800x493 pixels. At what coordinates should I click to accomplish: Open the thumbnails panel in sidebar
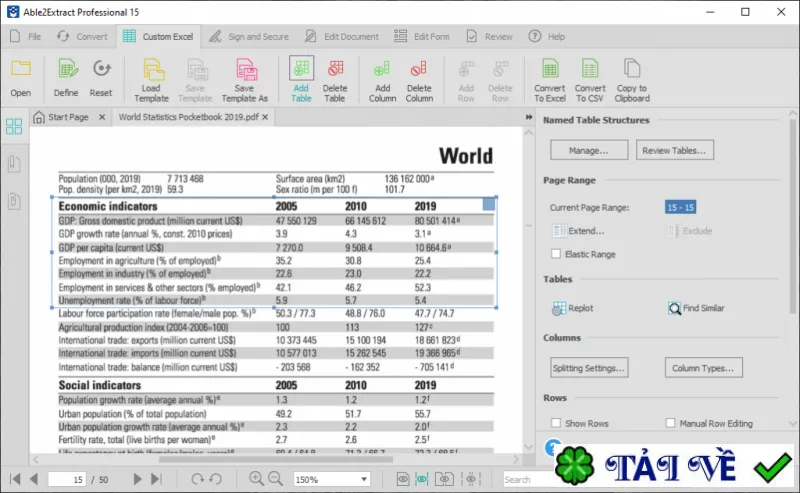pyautogui.click(x=14, y=126)
